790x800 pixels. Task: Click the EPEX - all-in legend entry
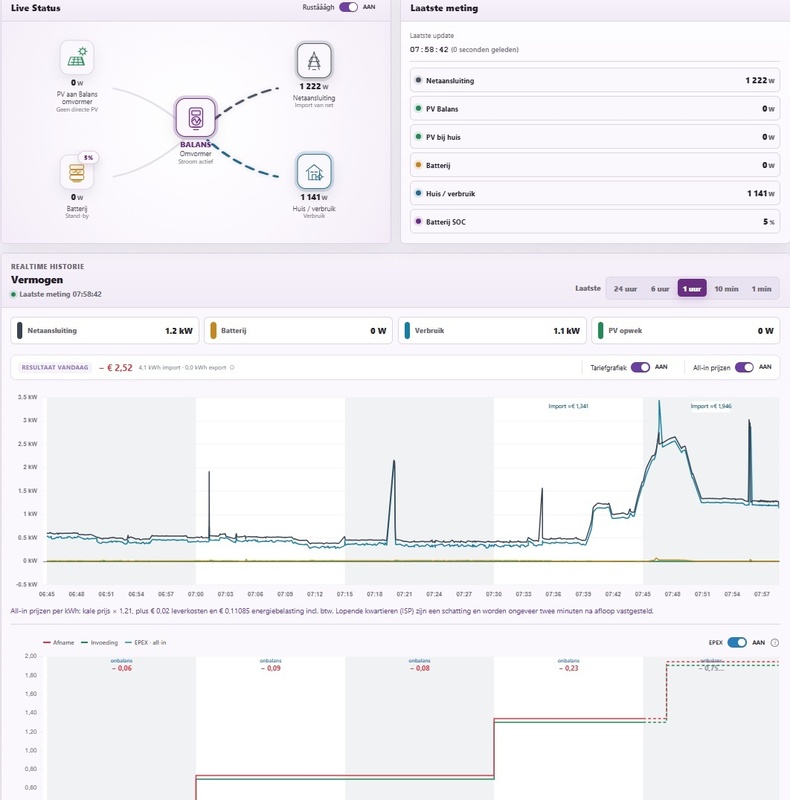click(x=145, y=642)
